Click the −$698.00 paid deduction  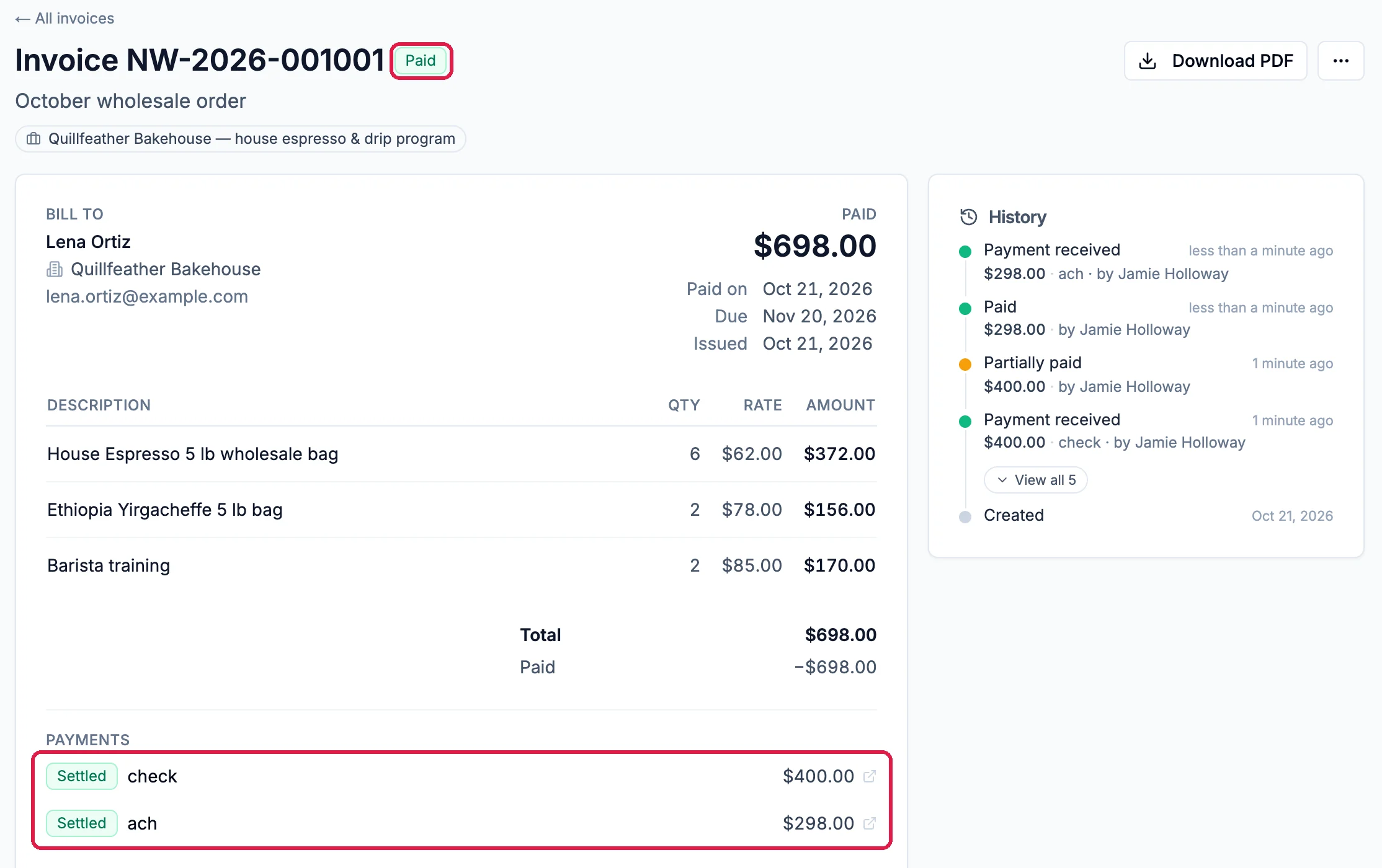tap(836, 667)
